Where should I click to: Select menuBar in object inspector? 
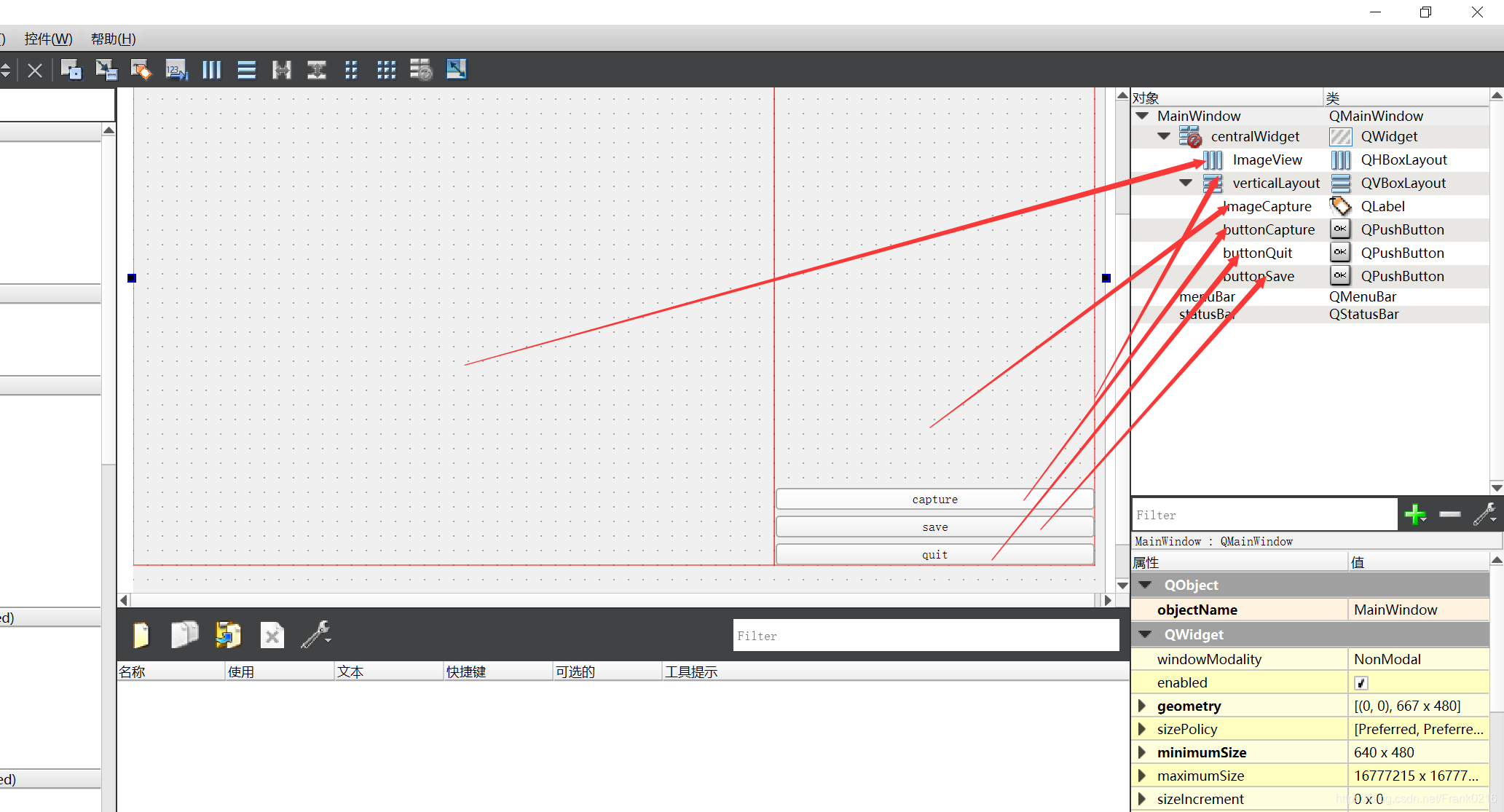tap(1207, 296)
